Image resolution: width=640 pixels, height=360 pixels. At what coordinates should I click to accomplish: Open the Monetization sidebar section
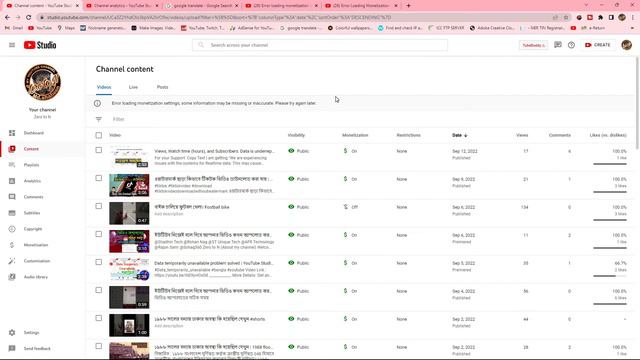[x=42, y=245]
